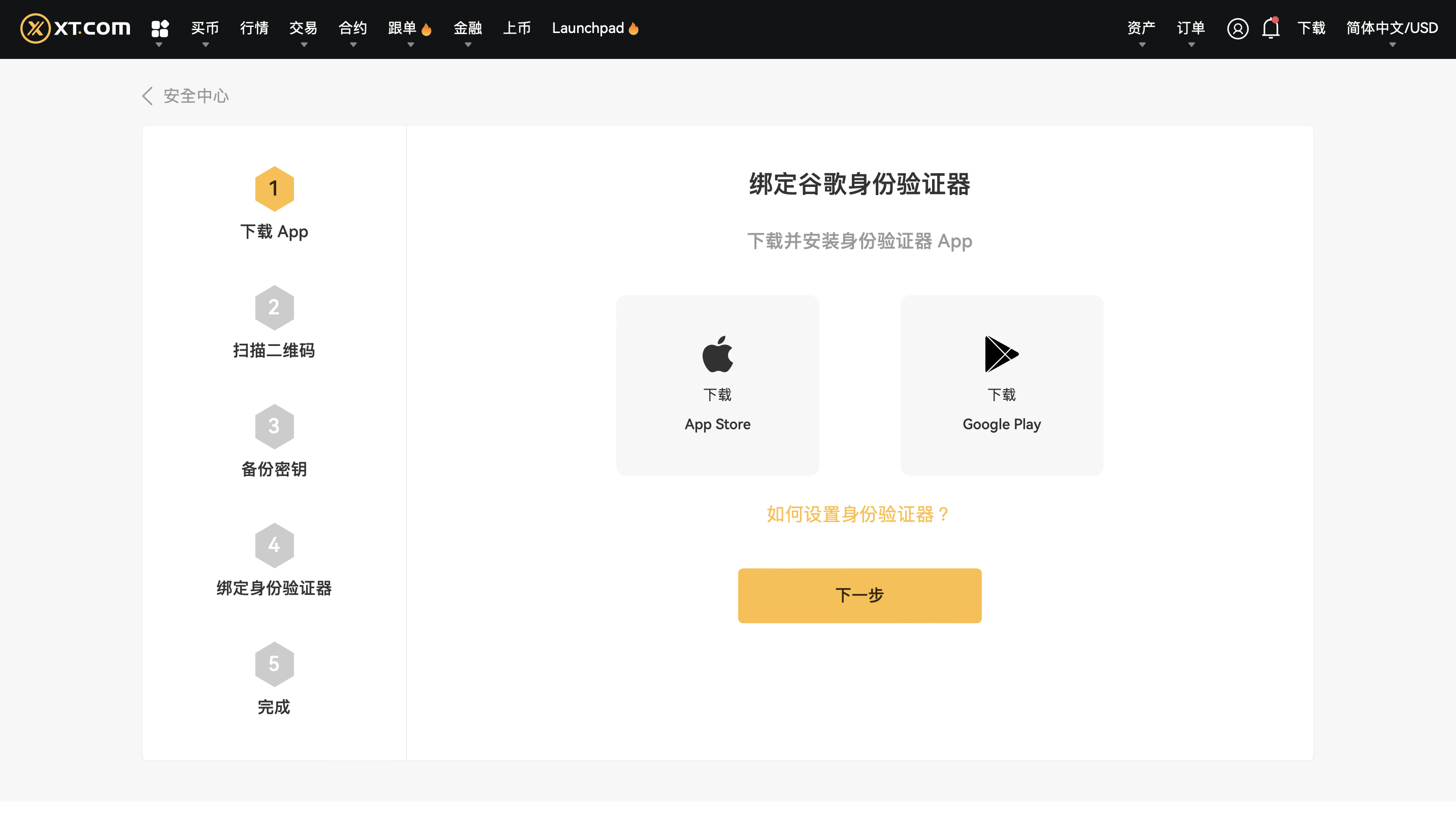Screen dimensions: 1456x831
Task: Select step 5 hexagon 完成
Action: pos(274,664)
